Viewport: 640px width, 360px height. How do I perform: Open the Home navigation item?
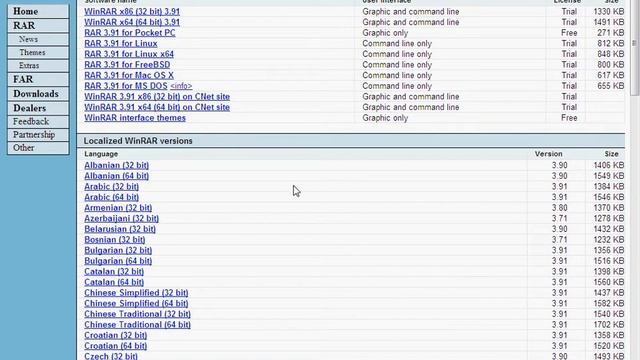click(x=38, y=11)
